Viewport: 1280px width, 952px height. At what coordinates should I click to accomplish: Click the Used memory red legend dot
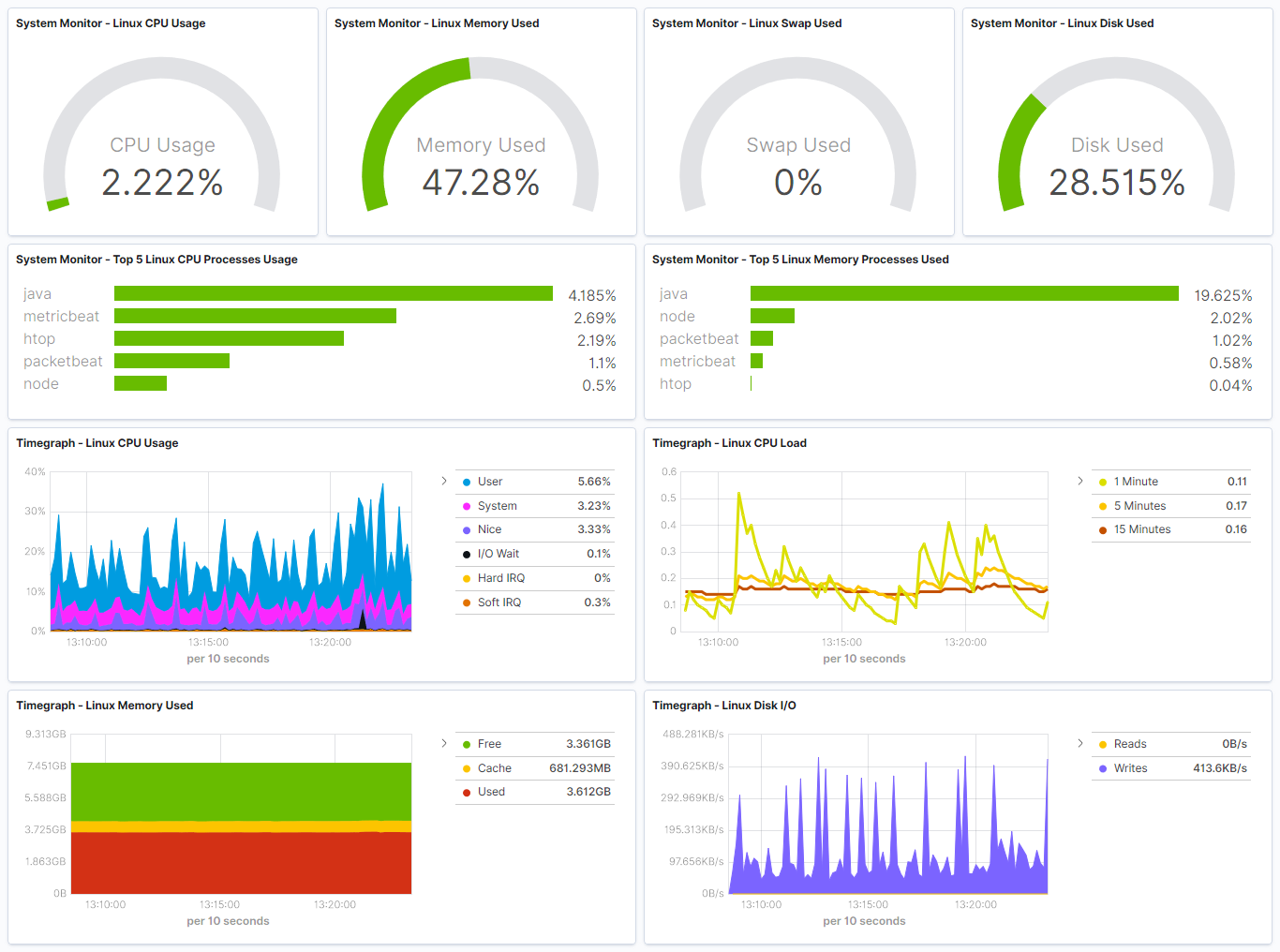pyautogui.click(x=467, y=793)
